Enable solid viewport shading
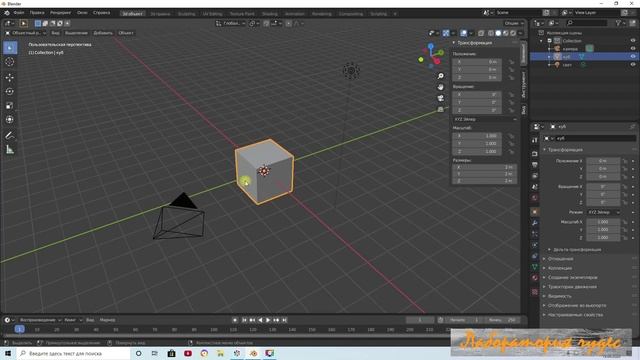Image resolution: width=640 pixels, height=360 pixels. pyautogui.click(x=498, y=33)
